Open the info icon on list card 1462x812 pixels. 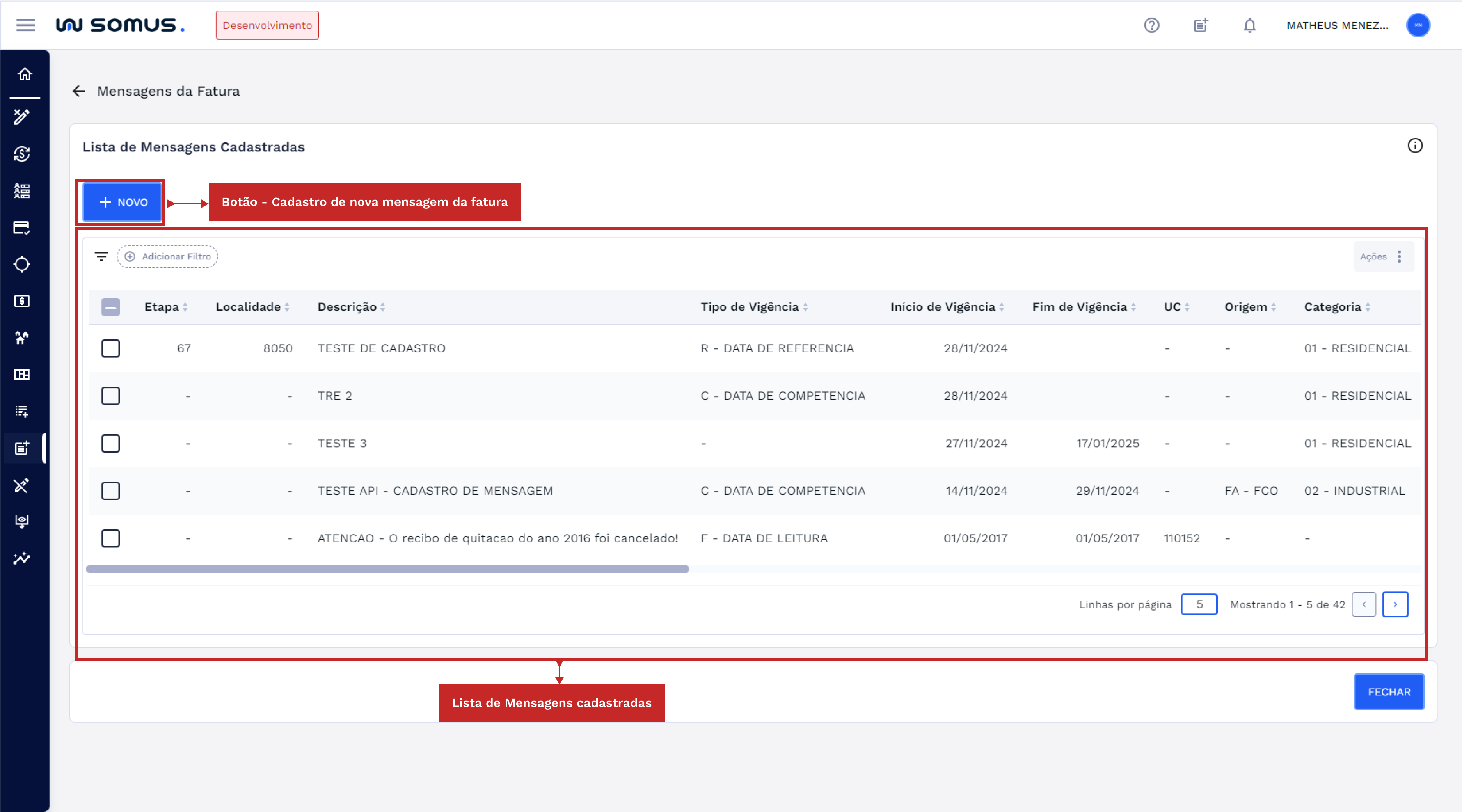[x=1415, y=146]
